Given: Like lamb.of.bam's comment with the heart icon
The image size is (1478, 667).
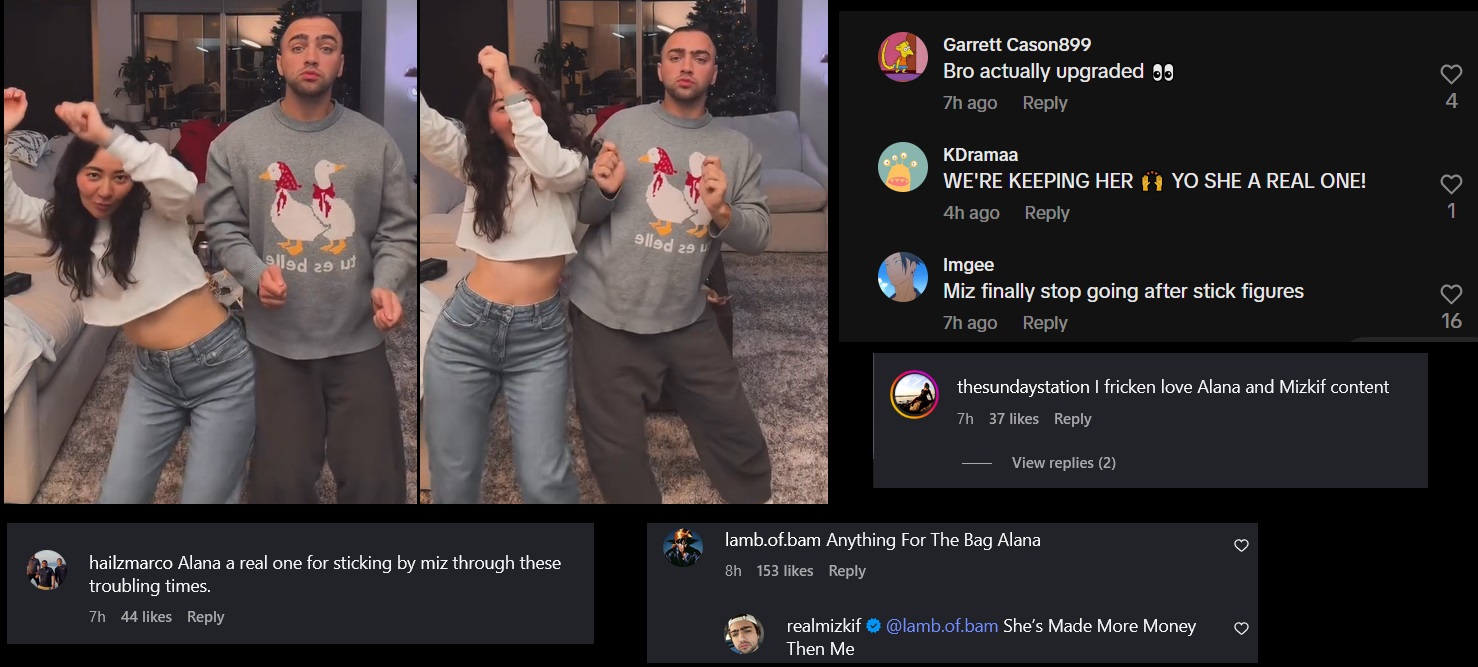Looking at the screenshot, I should [1241, 546].
